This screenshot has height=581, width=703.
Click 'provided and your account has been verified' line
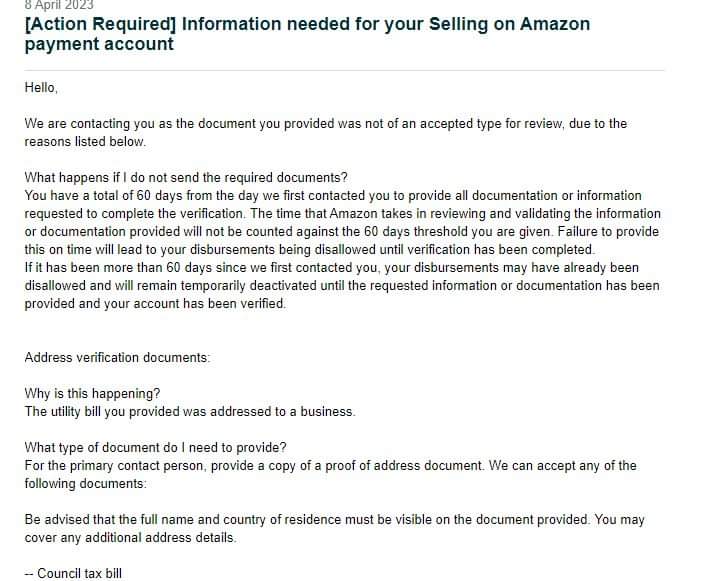click(x=155, y=304)
